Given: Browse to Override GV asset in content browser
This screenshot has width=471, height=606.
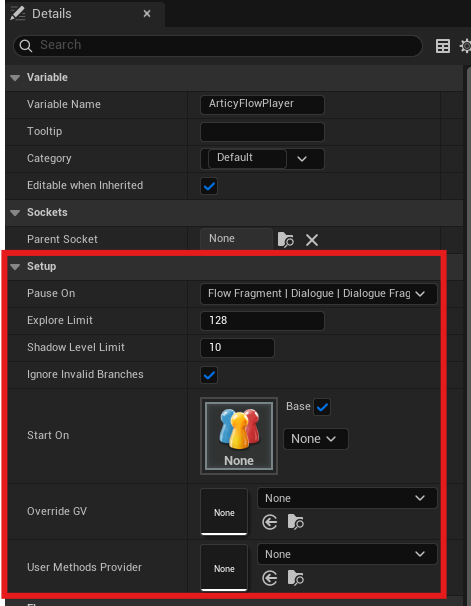Looking at the screenshot, I should point(296,522).
